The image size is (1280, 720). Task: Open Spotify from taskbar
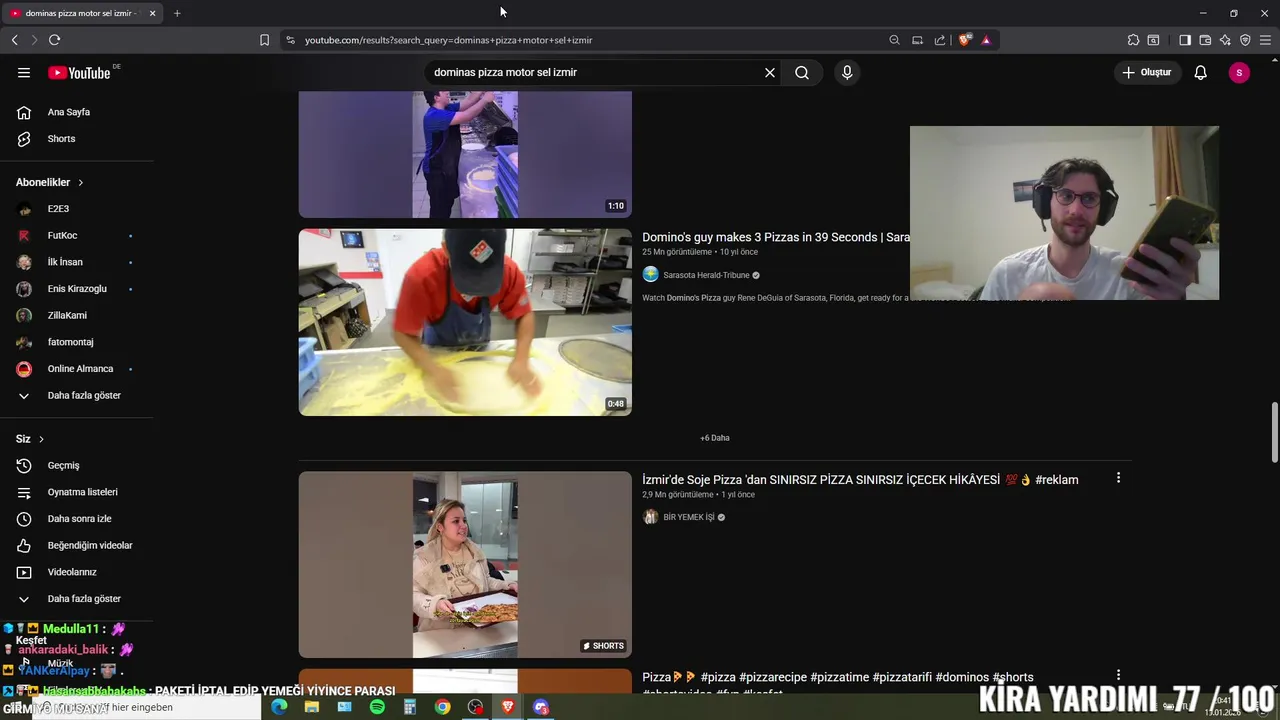(377, 707)
